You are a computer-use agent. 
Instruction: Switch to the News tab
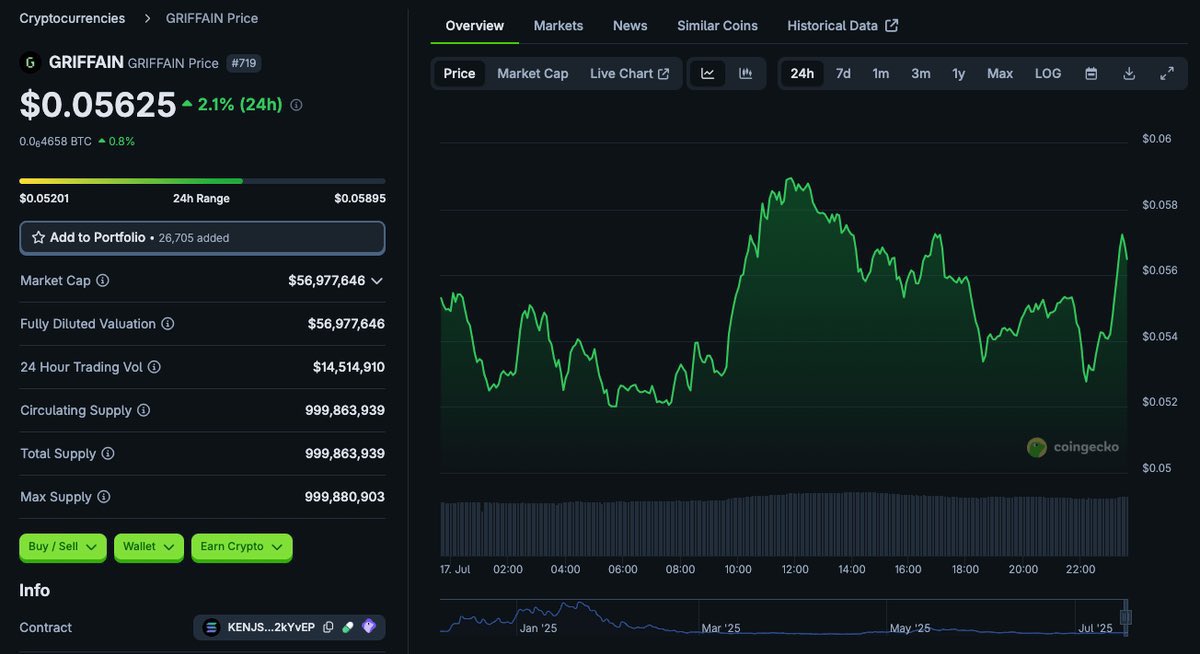630,25
